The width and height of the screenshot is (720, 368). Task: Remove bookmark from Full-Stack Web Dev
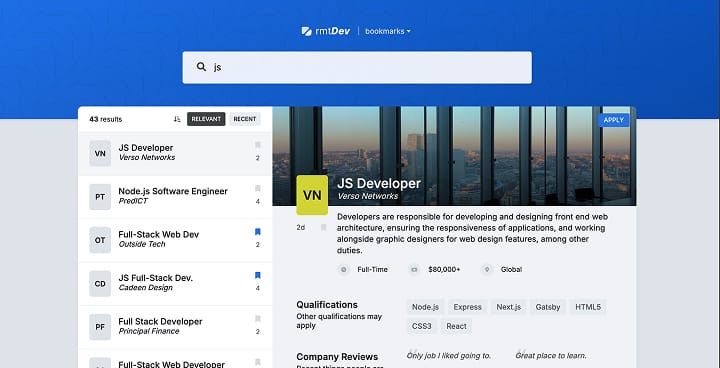coord(258,232)
